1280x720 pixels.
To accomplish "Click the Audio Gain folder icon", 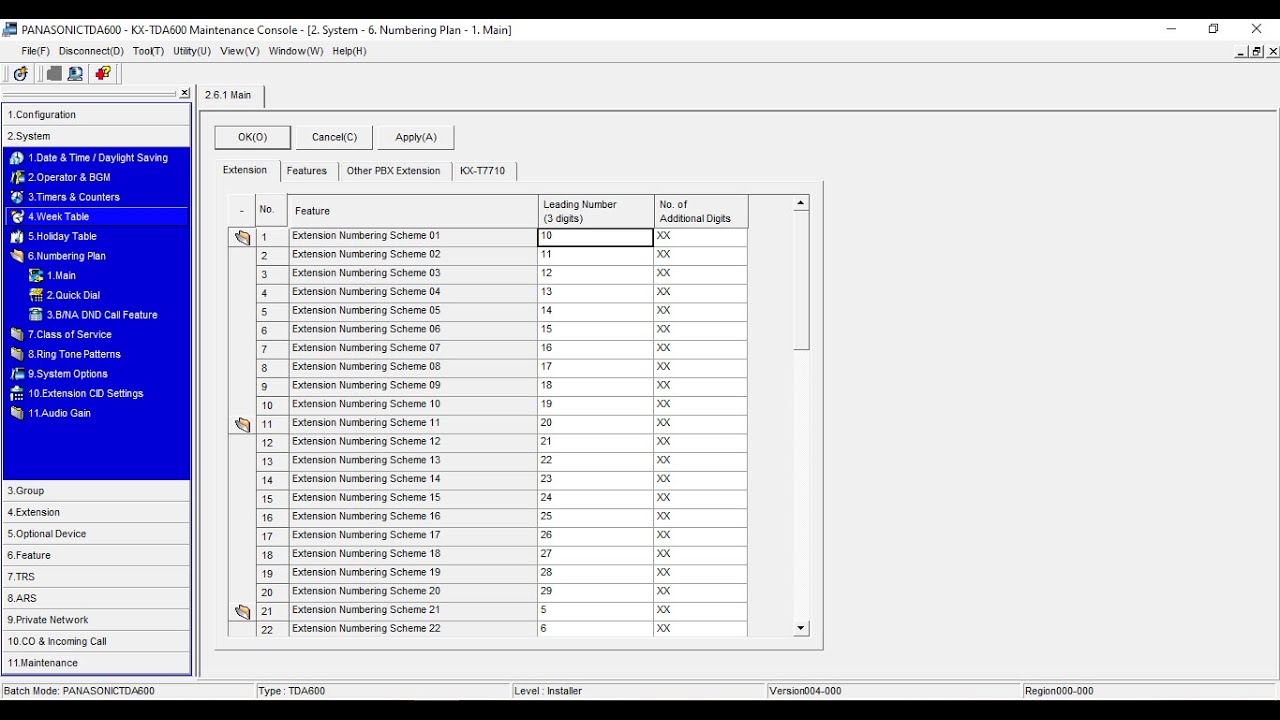I will (17, 413).
